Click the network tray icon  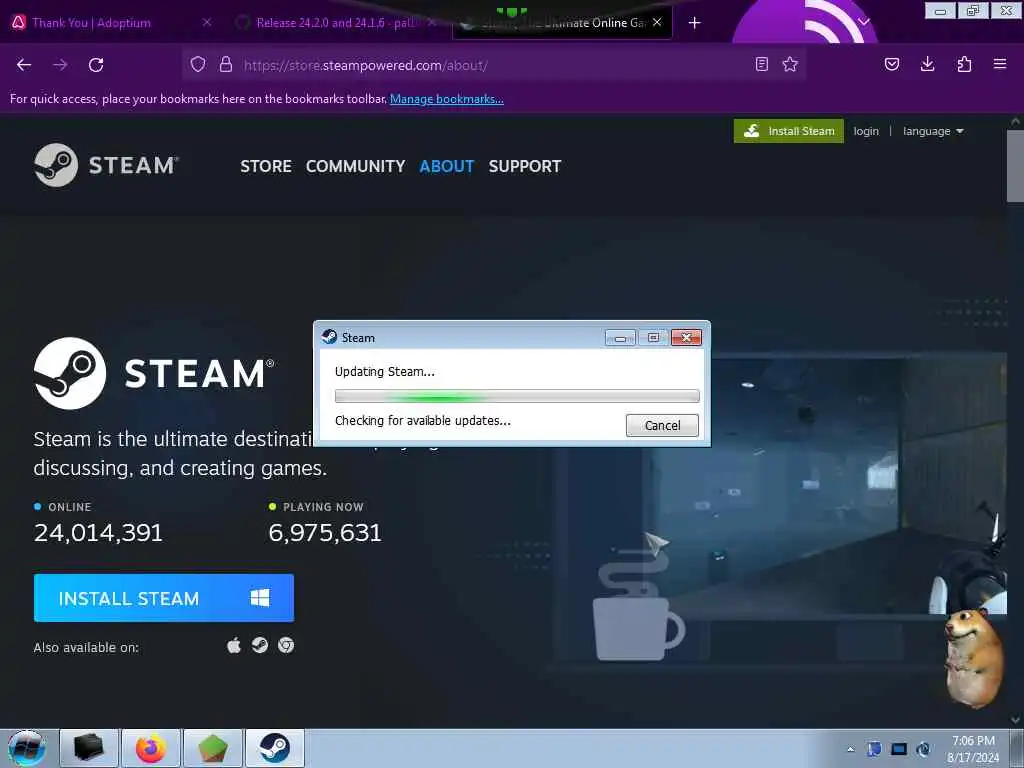coord(874,749)
